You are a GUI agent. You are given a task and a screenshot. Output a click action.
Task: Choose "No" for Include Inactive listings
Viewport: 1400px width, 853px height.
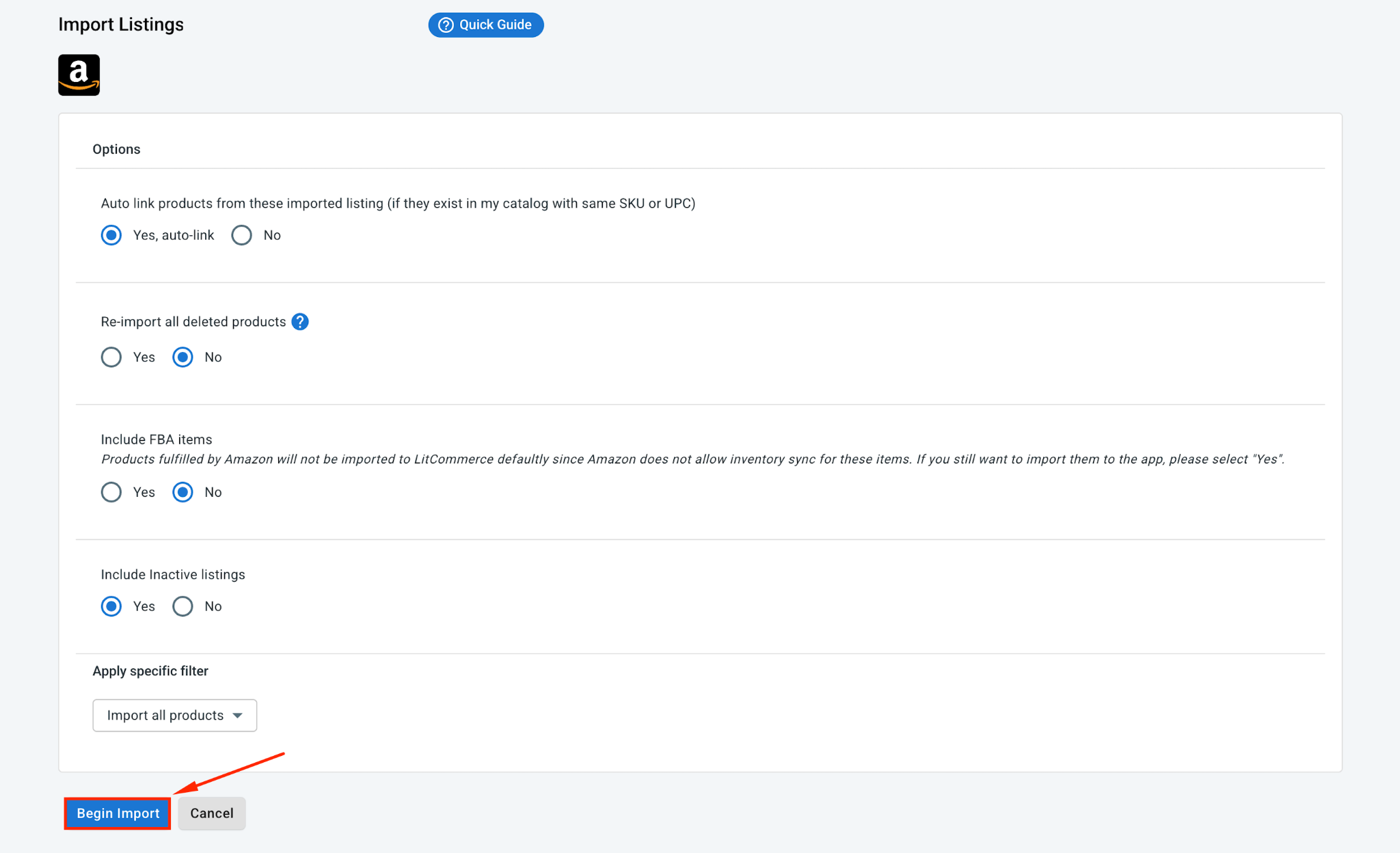coord(183,606)
